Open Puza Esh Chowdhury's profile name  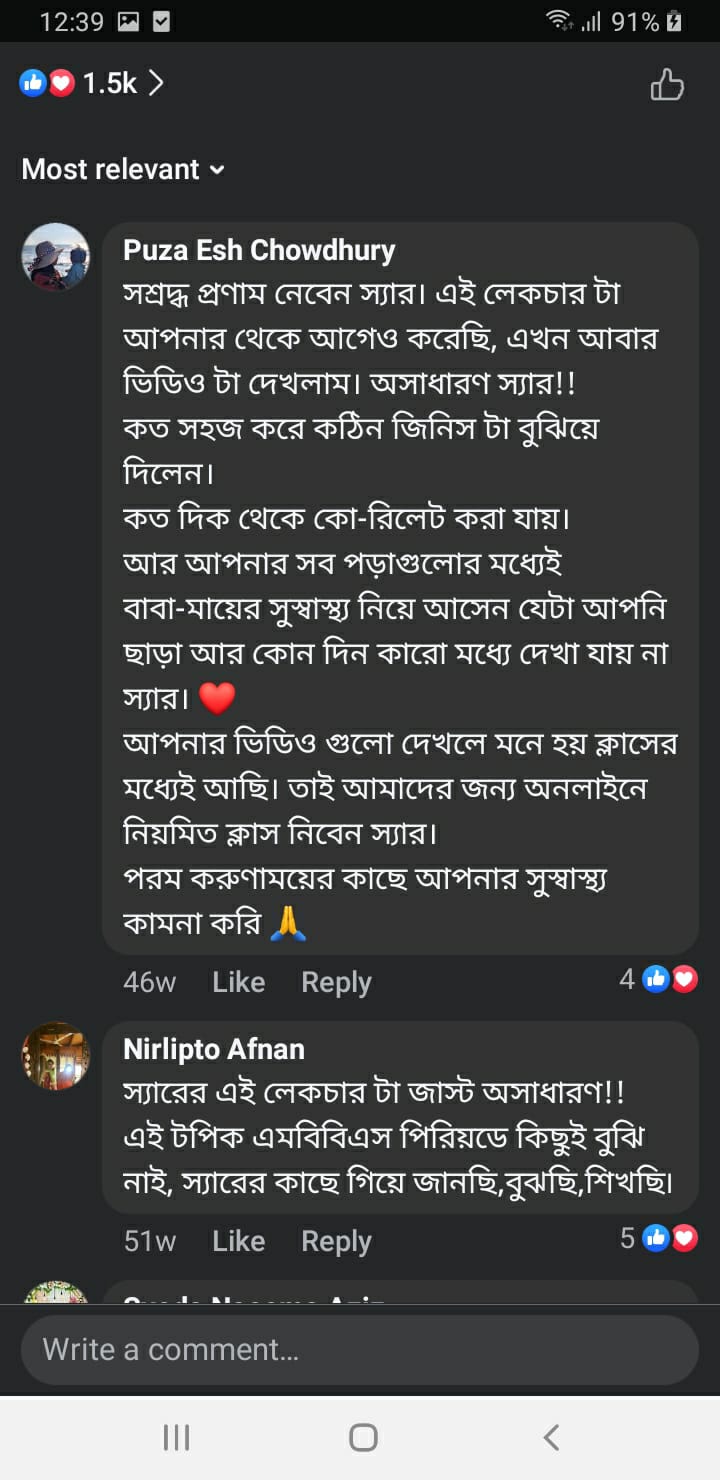pyautogui.click(x=259, y=249)
